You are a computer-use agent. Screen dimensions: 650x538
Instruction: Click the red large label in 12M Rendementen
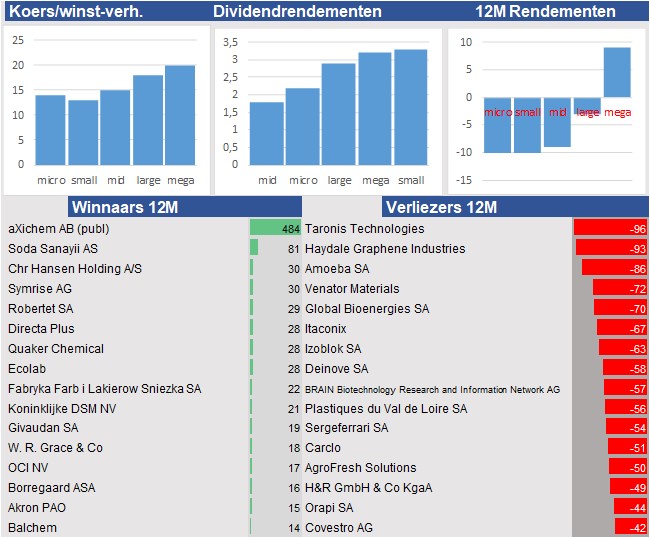click(588, 112)
